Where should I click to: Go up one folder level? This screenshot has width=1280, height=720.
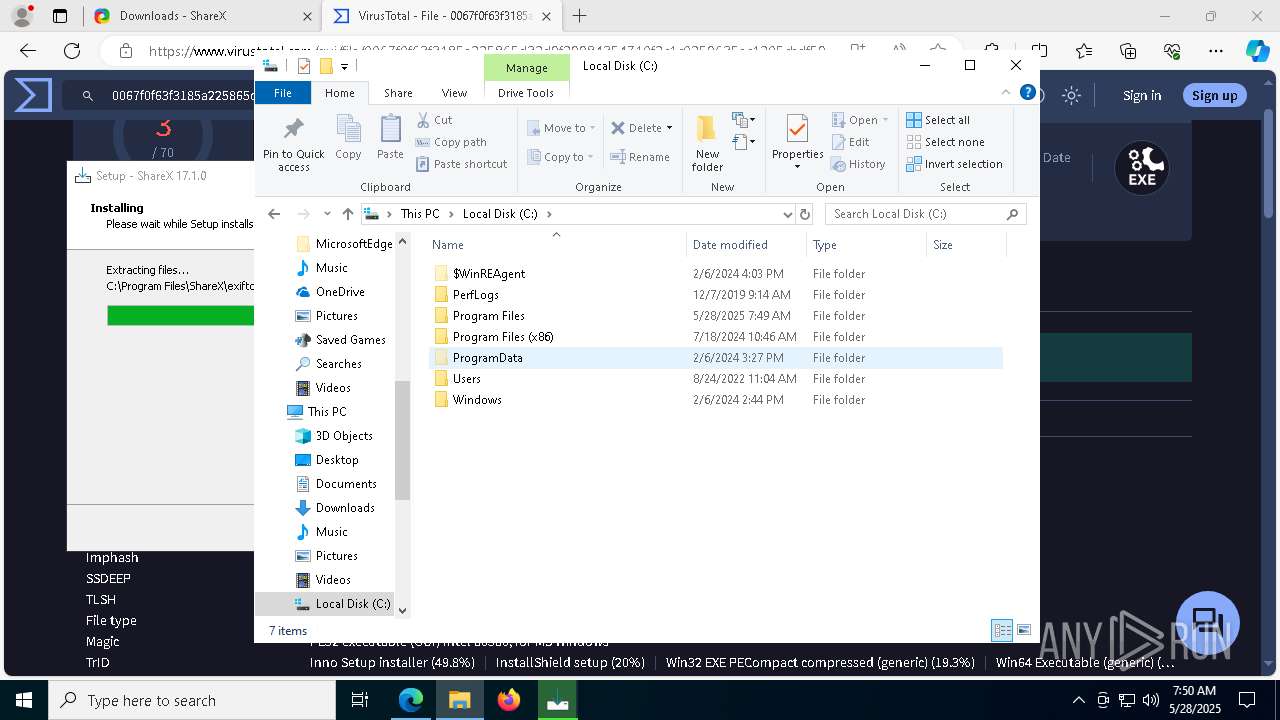(348, 214)
